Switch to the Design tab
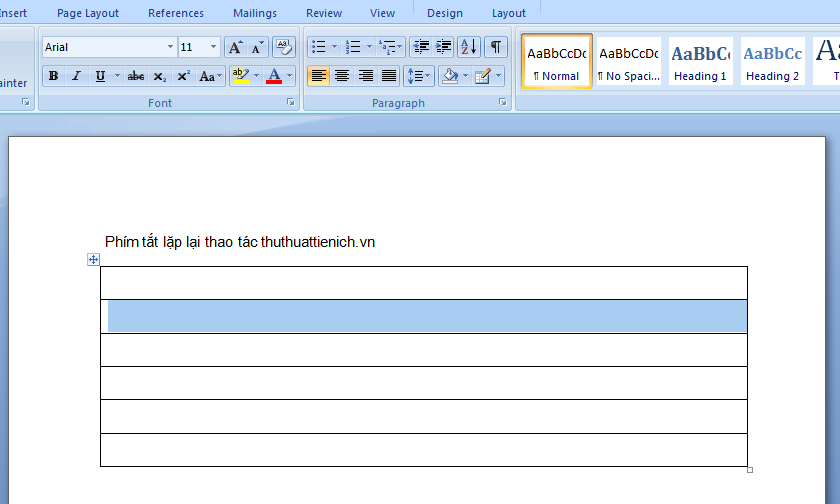The height and width of the screenshot is (504, 840). coord(445,13)
